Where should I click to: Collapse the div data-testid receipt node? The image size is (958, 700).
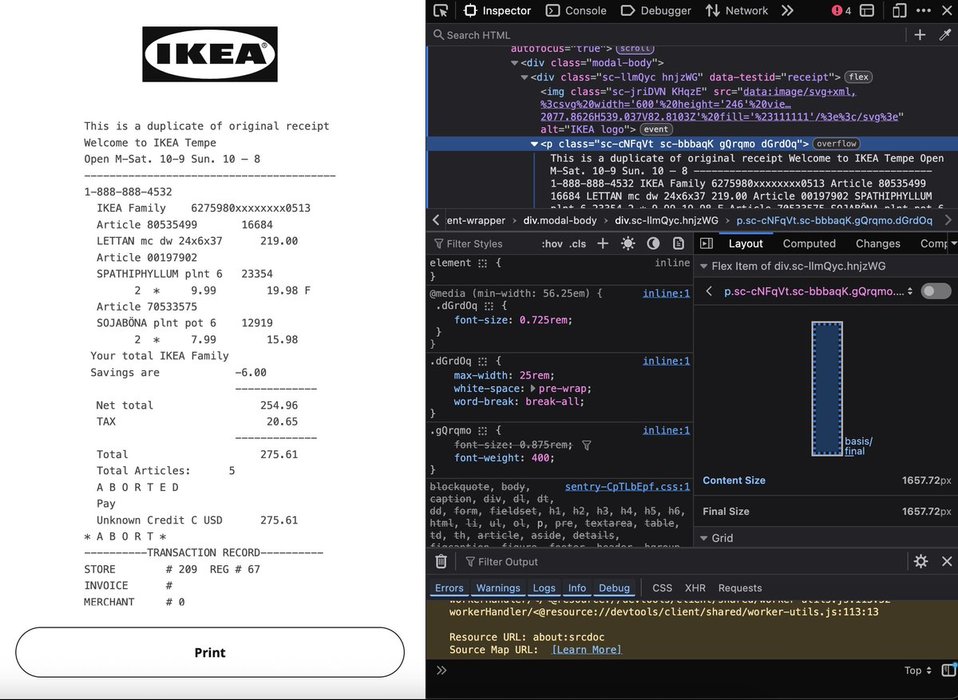[524, 77]
